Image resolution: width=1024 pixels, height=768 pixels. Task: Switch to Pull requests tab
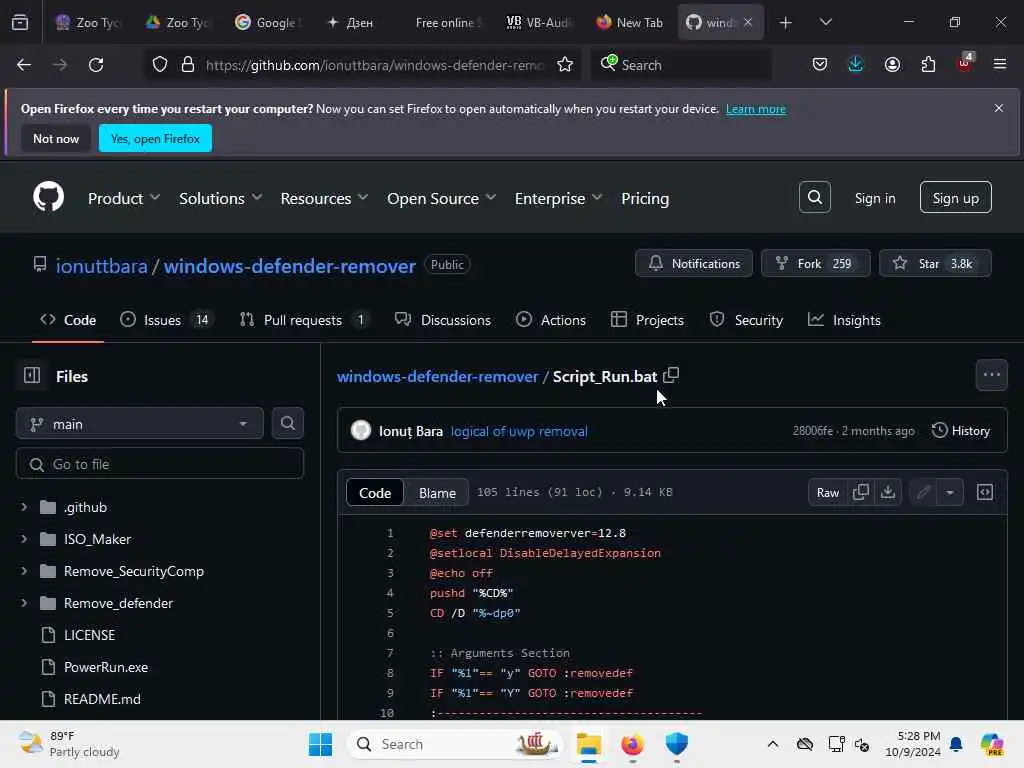[x=303, y=320]
